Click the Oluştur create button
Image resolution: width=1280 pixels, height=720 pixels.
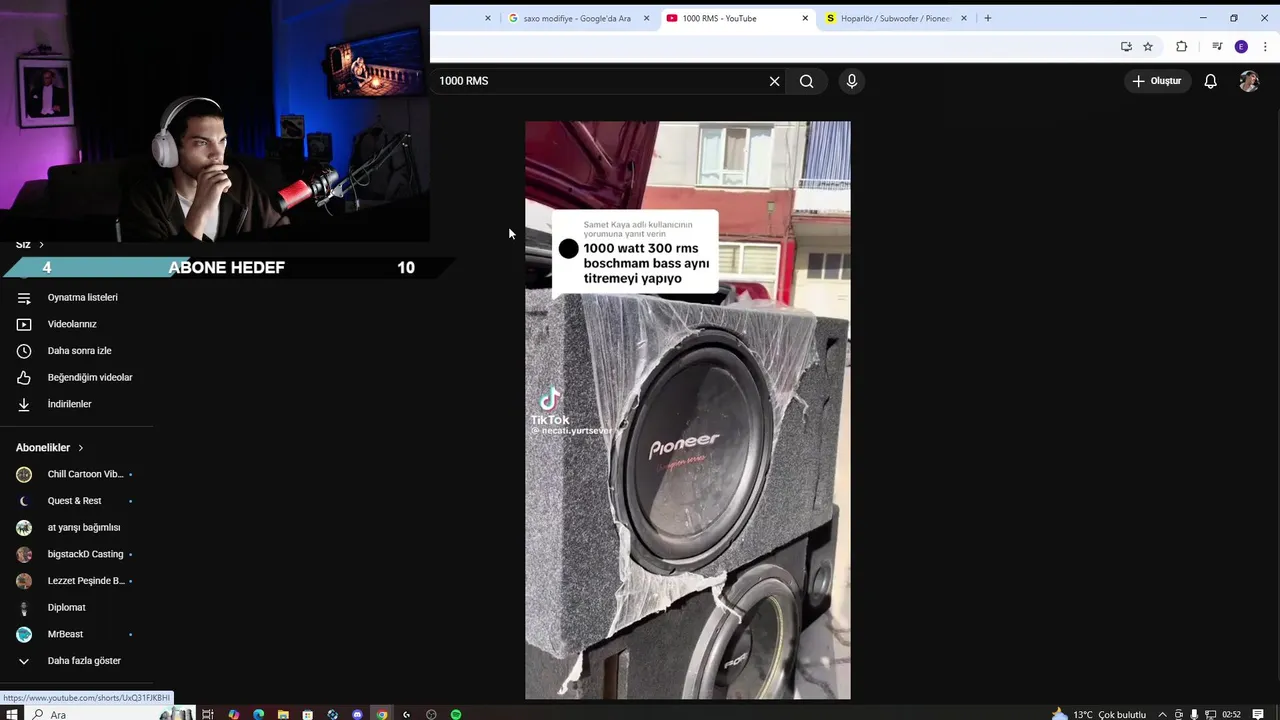[1156, 81]
